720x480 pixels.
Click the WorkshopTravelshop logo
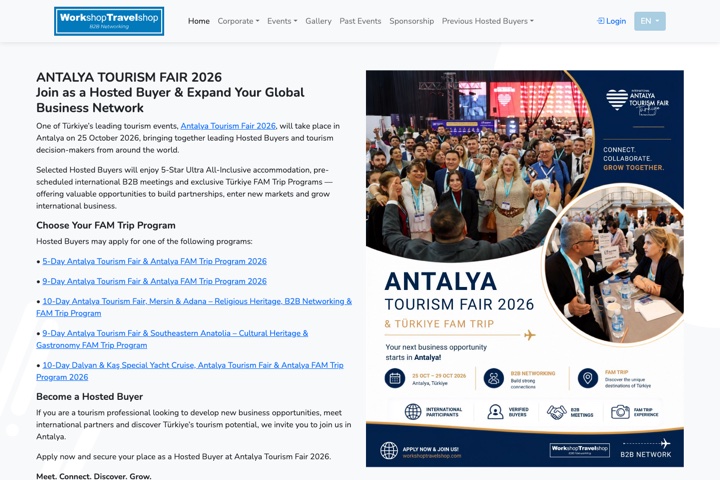pos(109,21)
